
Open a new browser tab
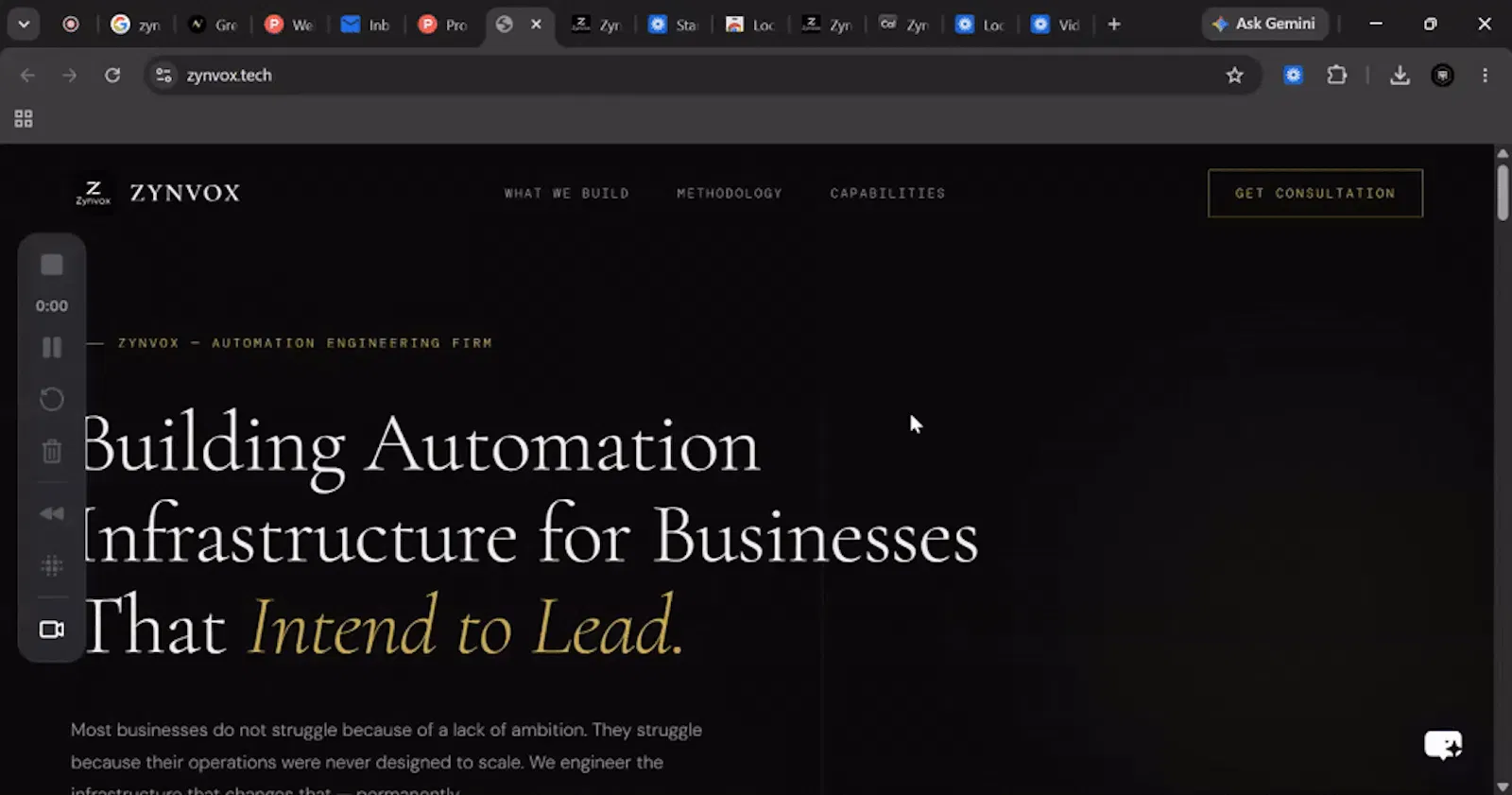(1114, 25)
